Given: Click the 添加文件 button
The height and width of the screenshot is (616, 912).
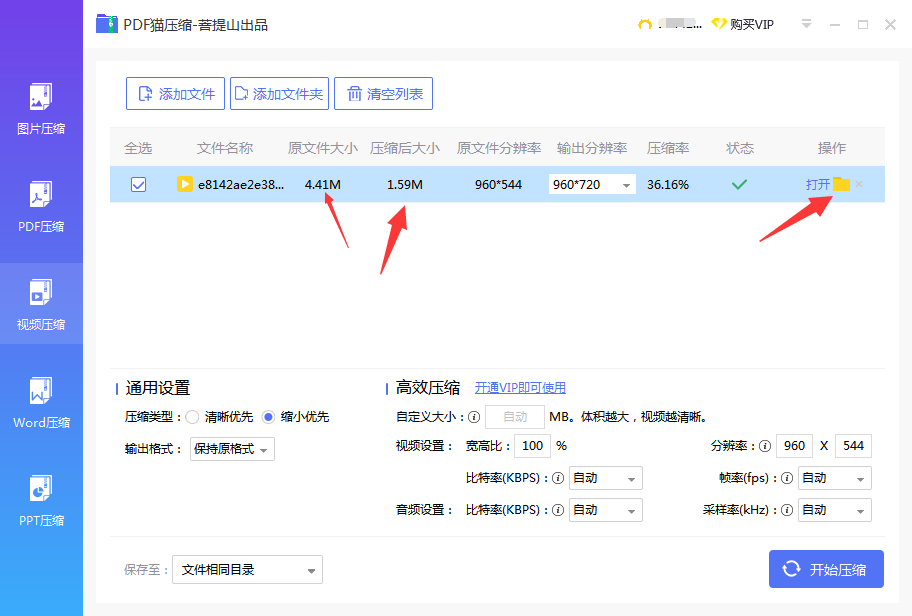Looking at the screenshot, I should [175, 94].
